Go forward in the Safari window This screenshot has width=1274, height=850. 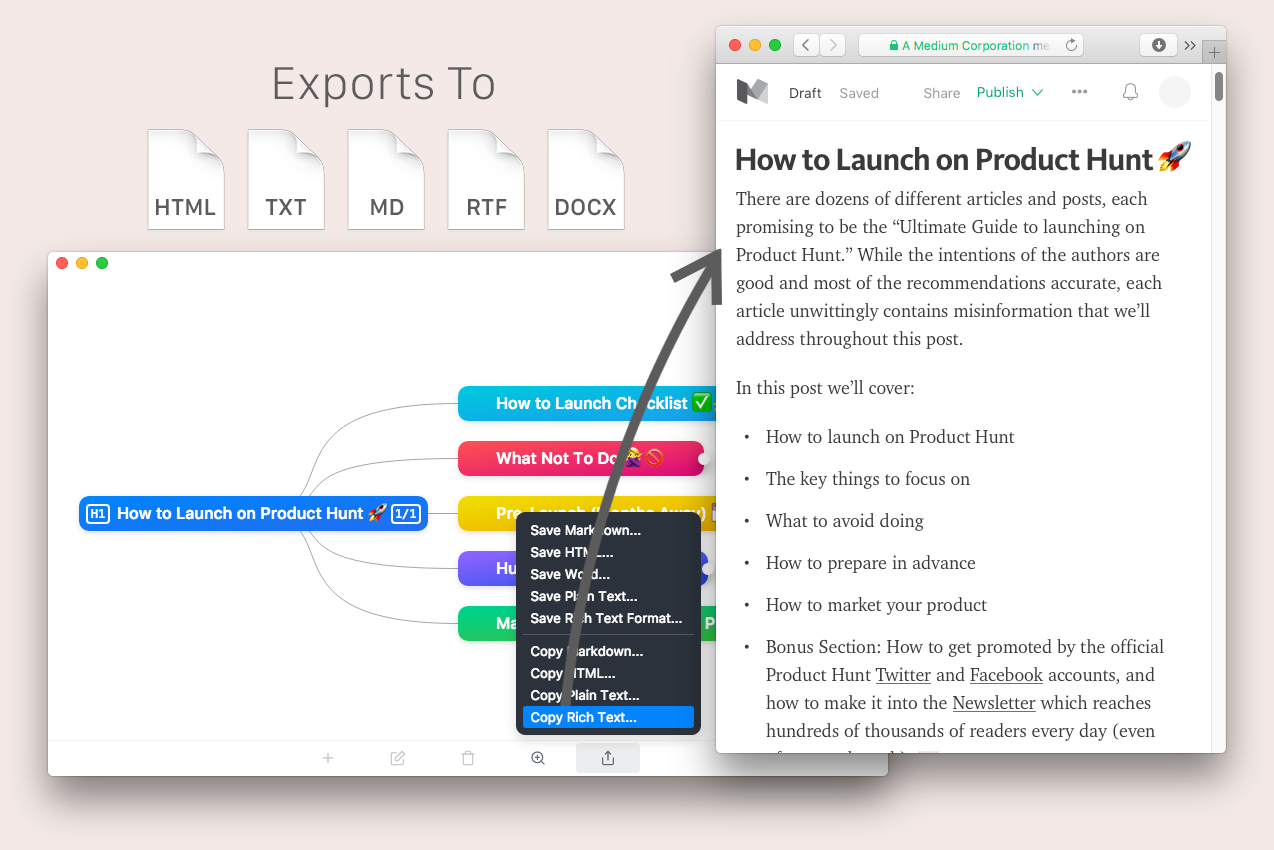click(x=833, y=45)
